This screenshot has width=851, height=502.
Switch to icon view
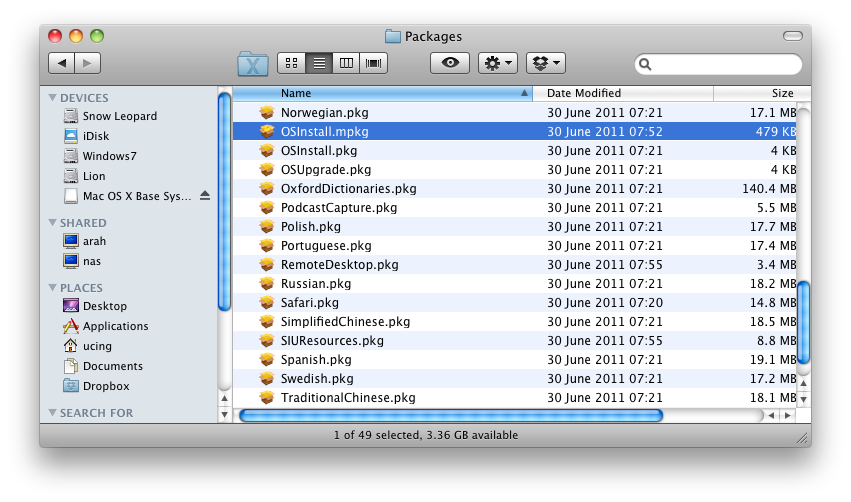point(291,63)
